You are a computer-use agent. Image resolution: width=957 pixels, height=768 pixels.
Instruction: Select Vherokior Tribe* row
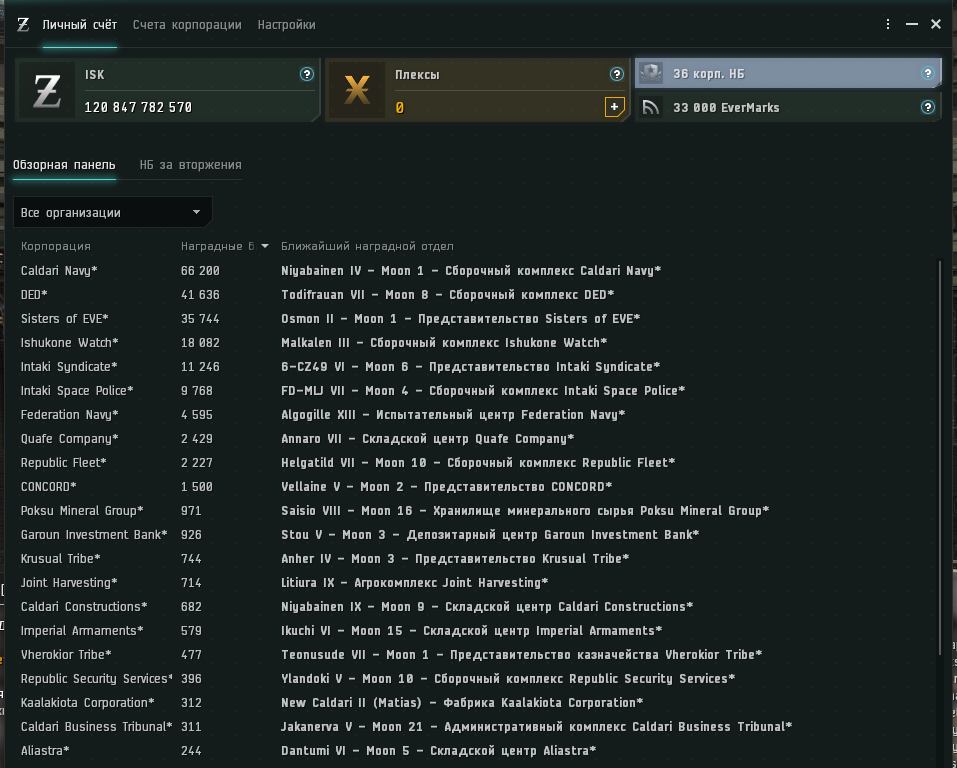(476, 654)
